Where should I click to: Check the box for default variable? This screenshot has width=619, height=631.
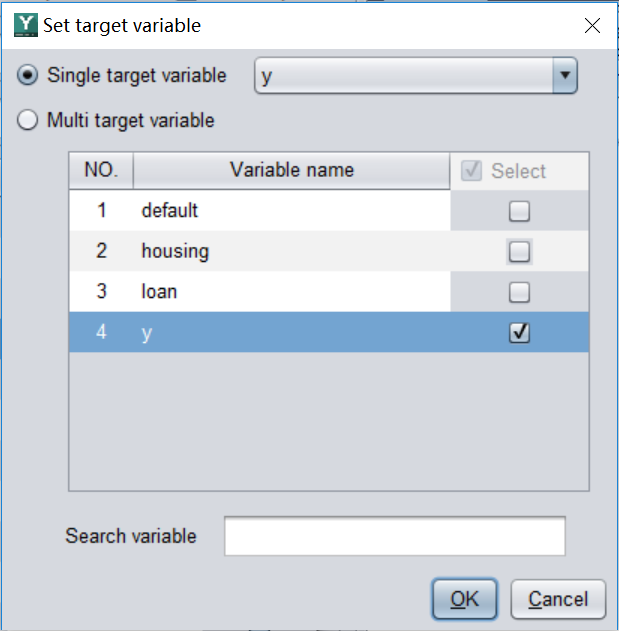(519, 211)
